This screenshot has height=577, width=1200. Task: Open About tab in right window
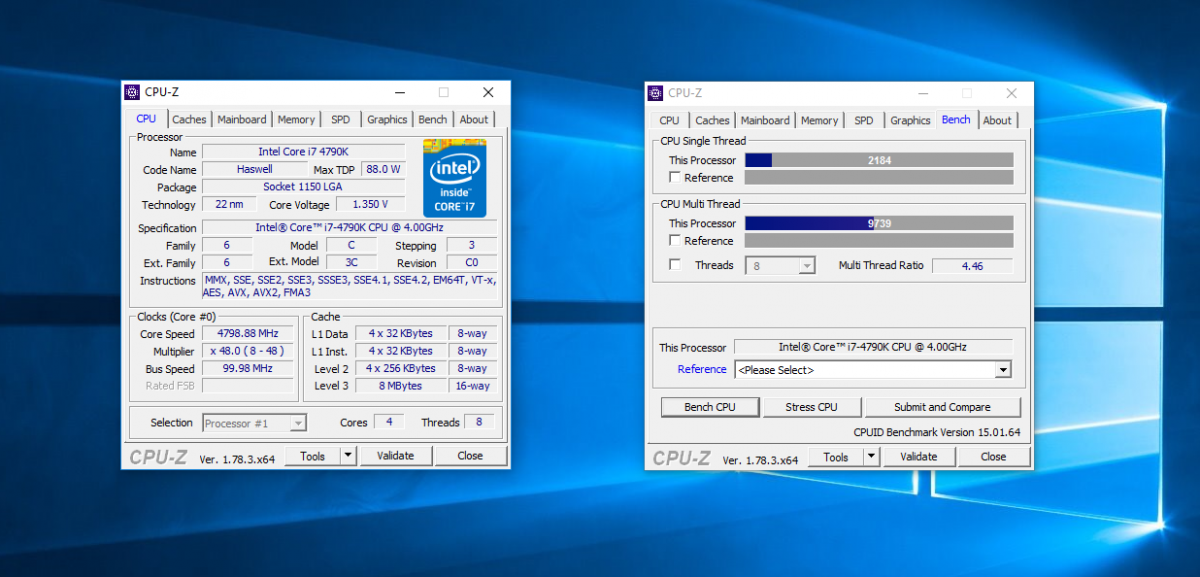click(x=997, y=121)
